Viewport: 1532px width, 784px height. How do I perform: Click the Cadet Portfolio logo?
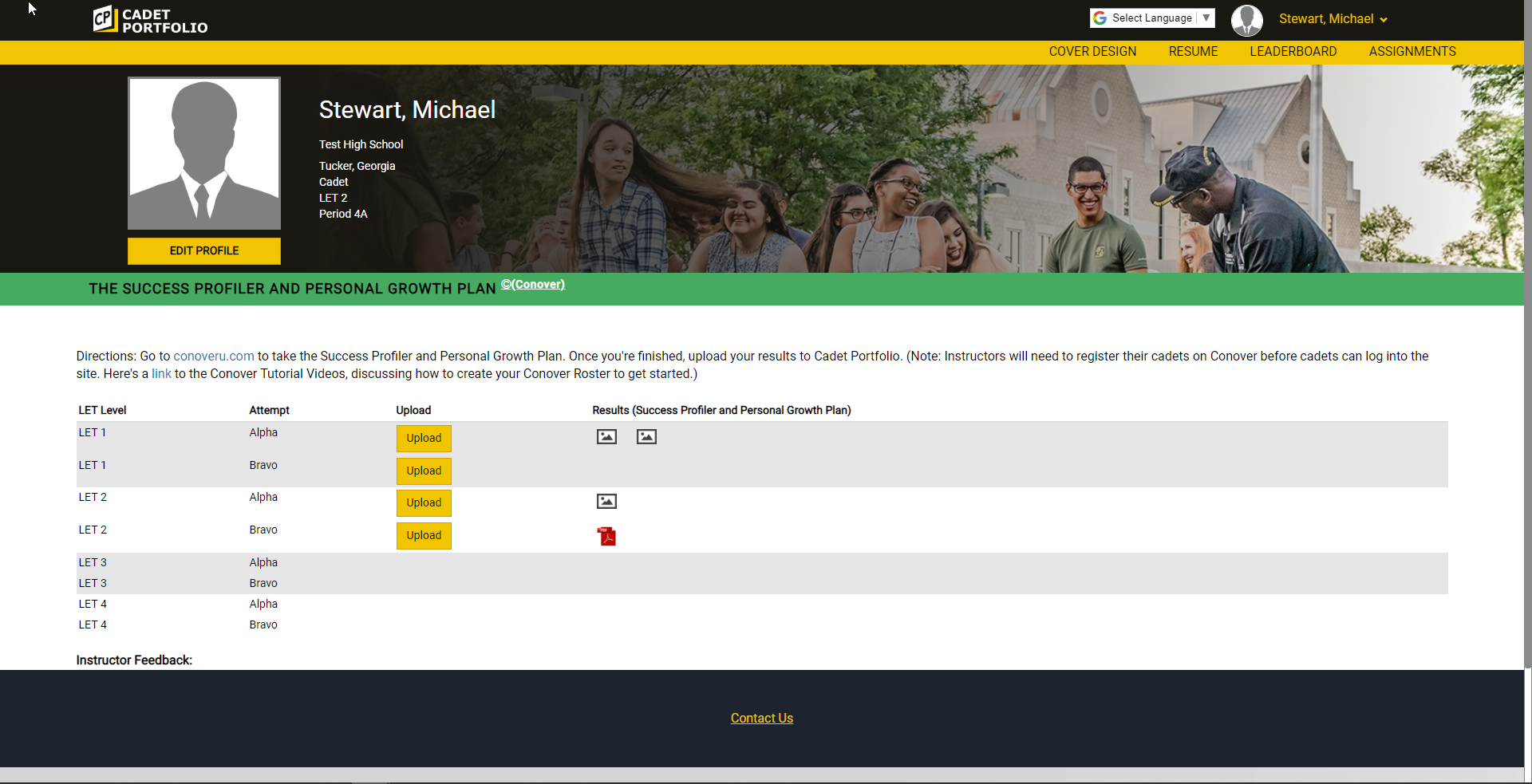150,20
